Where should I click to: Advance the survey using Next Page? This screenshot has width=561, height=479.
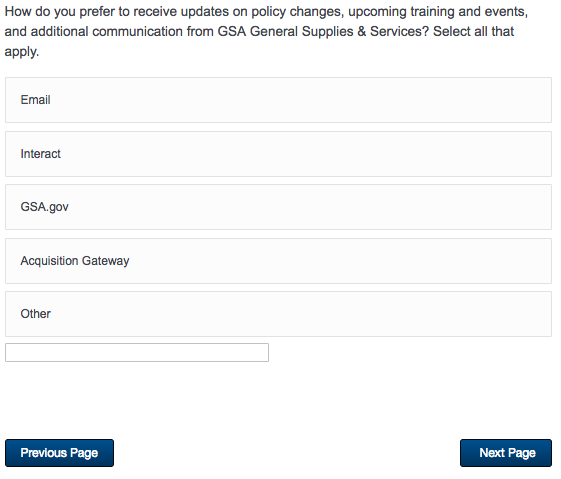[x=506, y=453]
